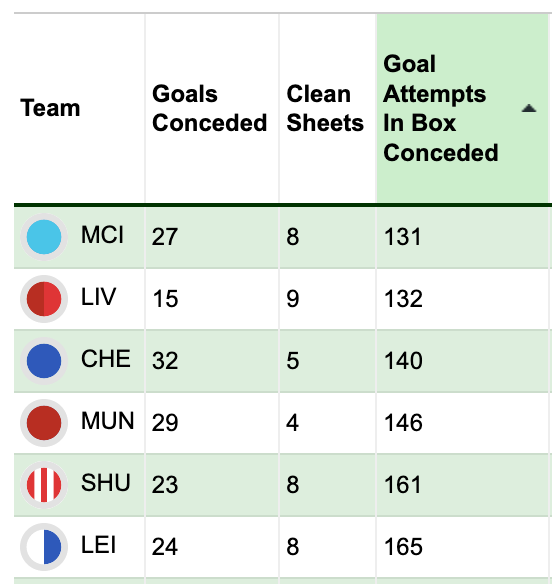The height and width of the screenshot is (584, 552).
Task: Sort table by Clean Sheets header
Action: click(325, 108)
